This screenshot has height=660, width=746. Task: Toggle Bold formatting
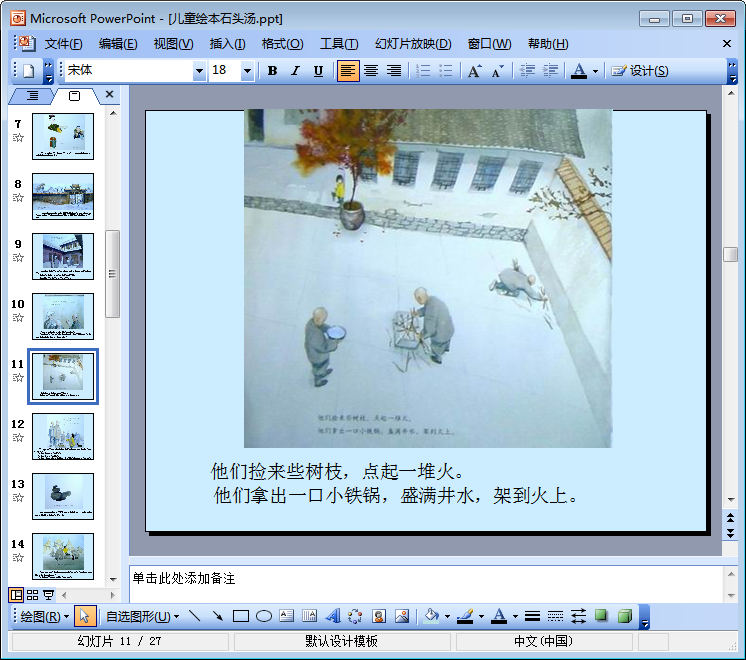click(x=272, y=71)
